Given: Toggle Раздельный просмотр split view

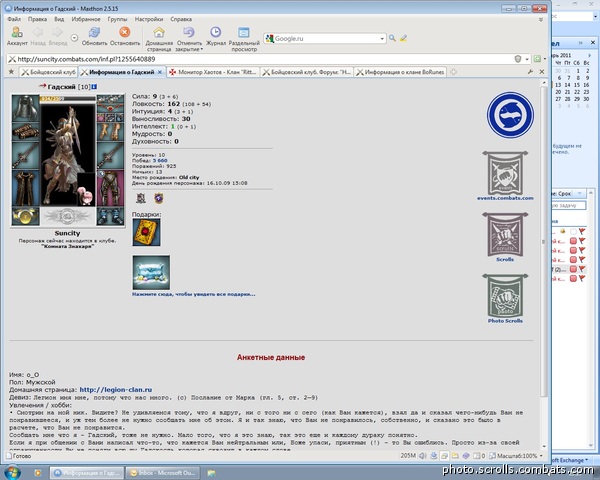Looking at the screenshot, I should point(244,39).
